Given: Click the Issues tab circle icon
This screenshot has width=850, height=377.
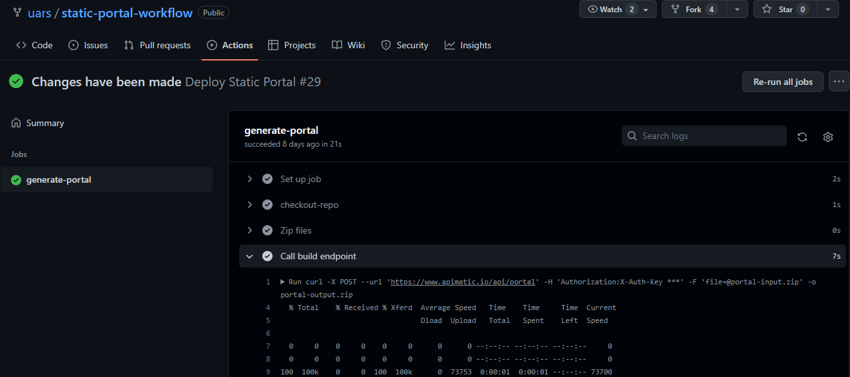Looking at the screenshot, I should 73,45.
